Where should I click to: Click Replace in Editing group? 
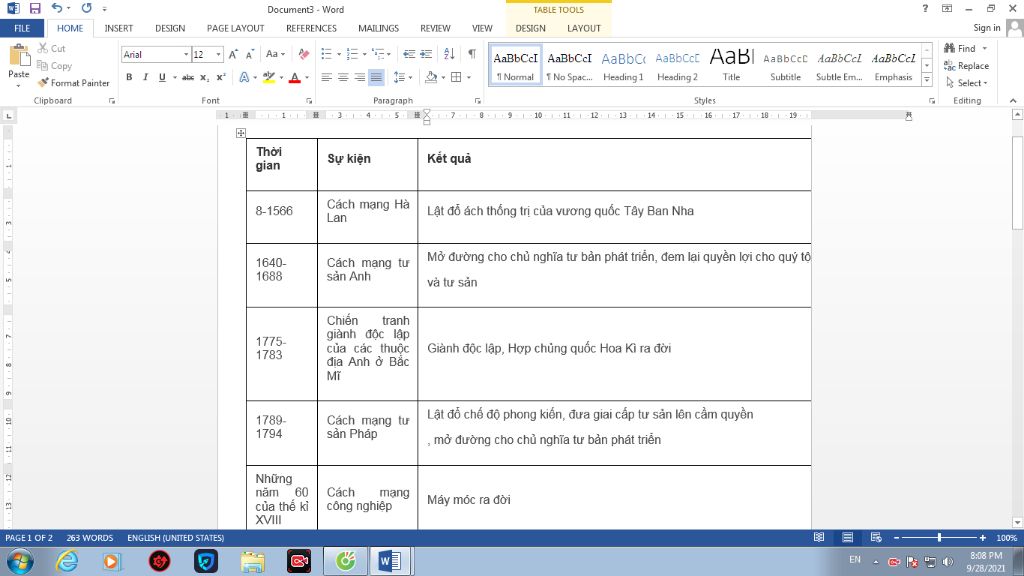pos(967,65)
